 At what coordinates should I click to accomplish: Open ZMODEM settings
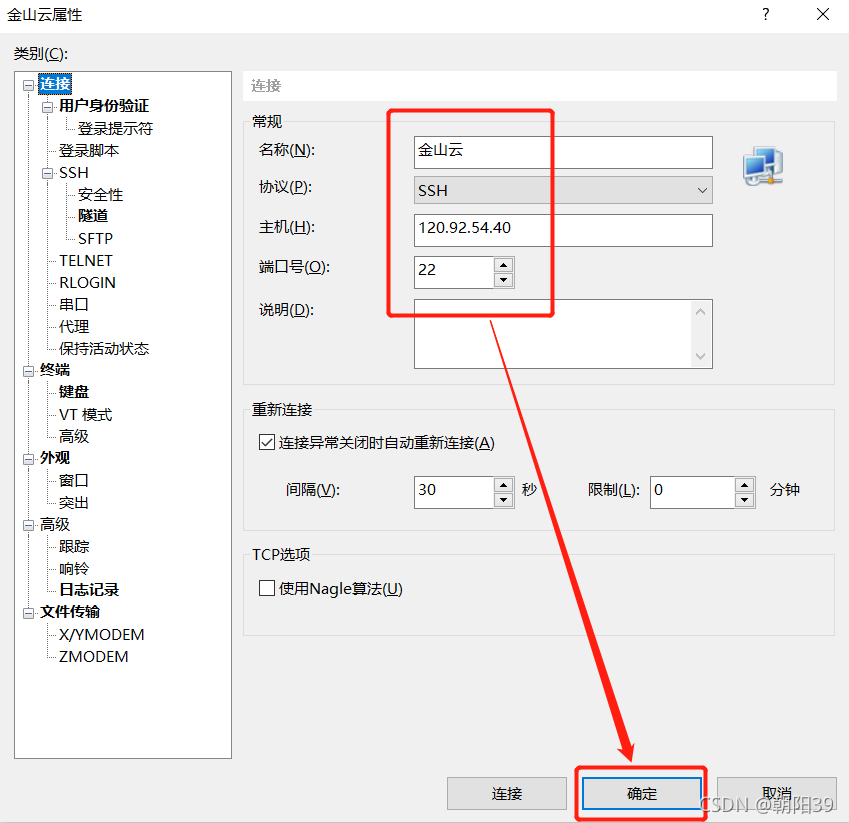94,656
